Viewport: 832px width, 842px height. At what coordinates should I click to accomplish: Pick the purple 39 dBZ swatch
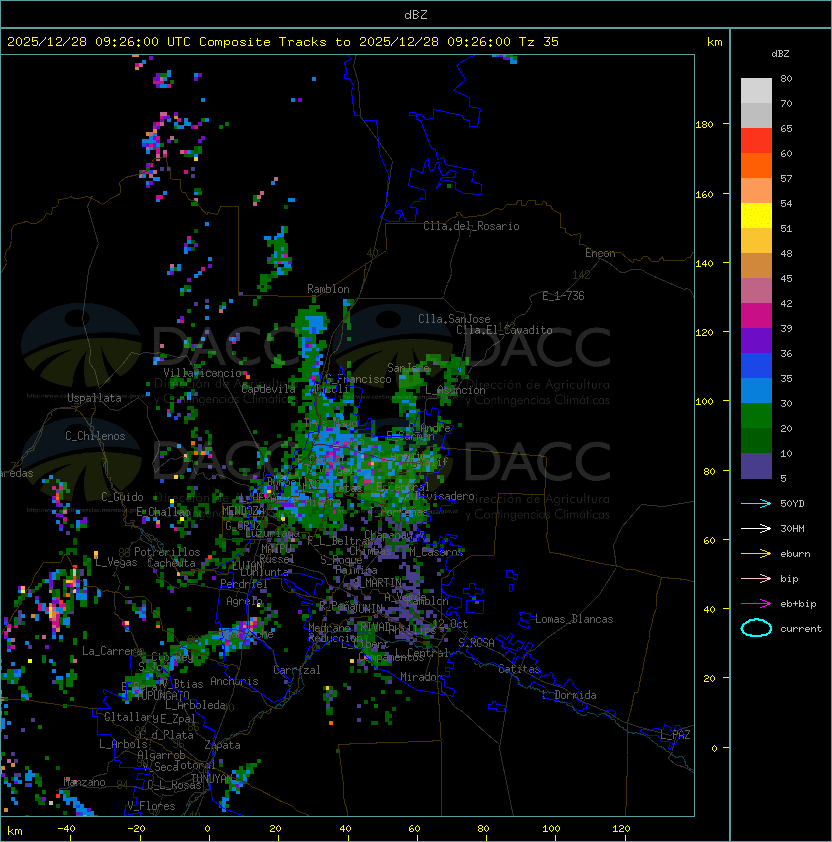[756, 340]
